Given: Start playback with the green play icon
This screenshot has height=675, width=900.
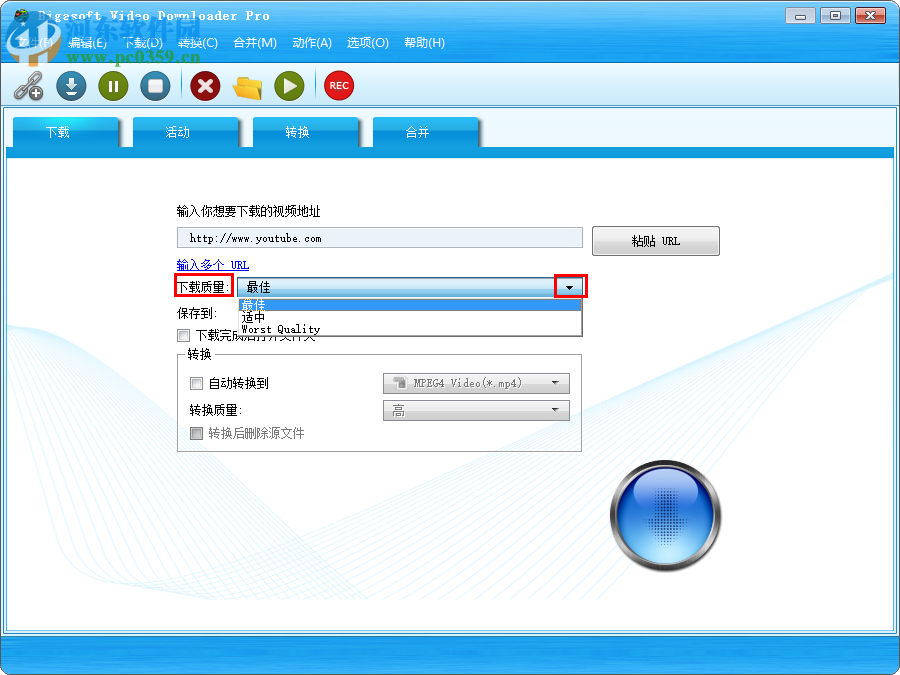Looking at the screenshot, I should (x=288, y=87).
